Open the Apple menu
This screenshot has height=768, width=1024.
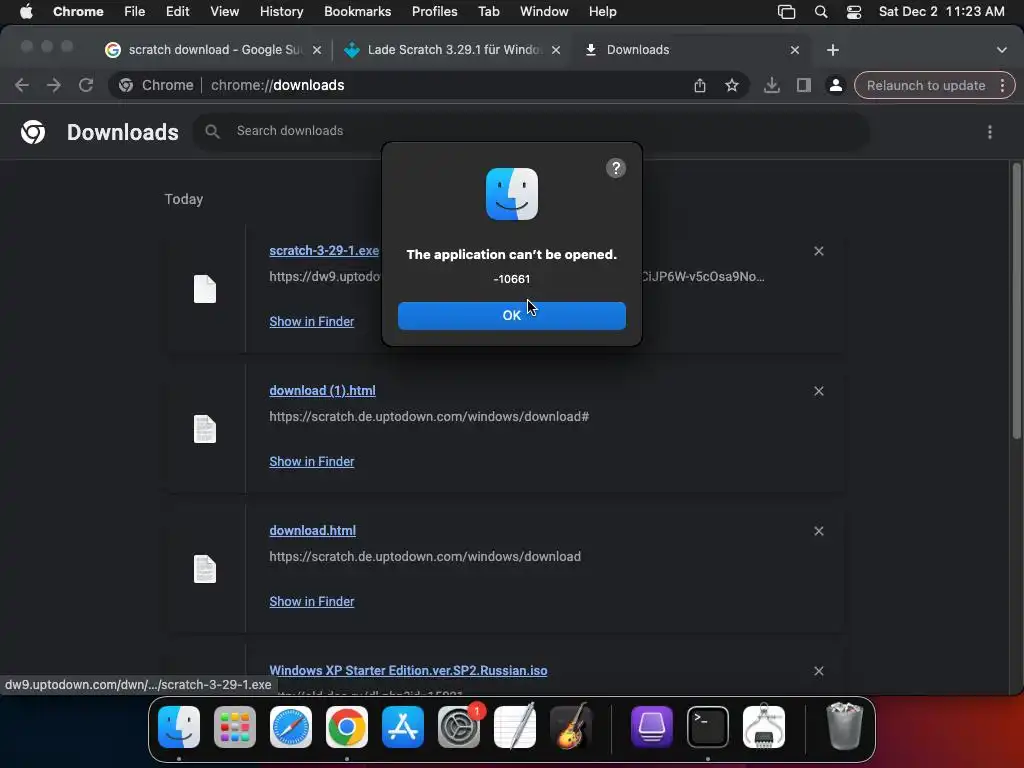pyautogui.click(x=26, y=12)
